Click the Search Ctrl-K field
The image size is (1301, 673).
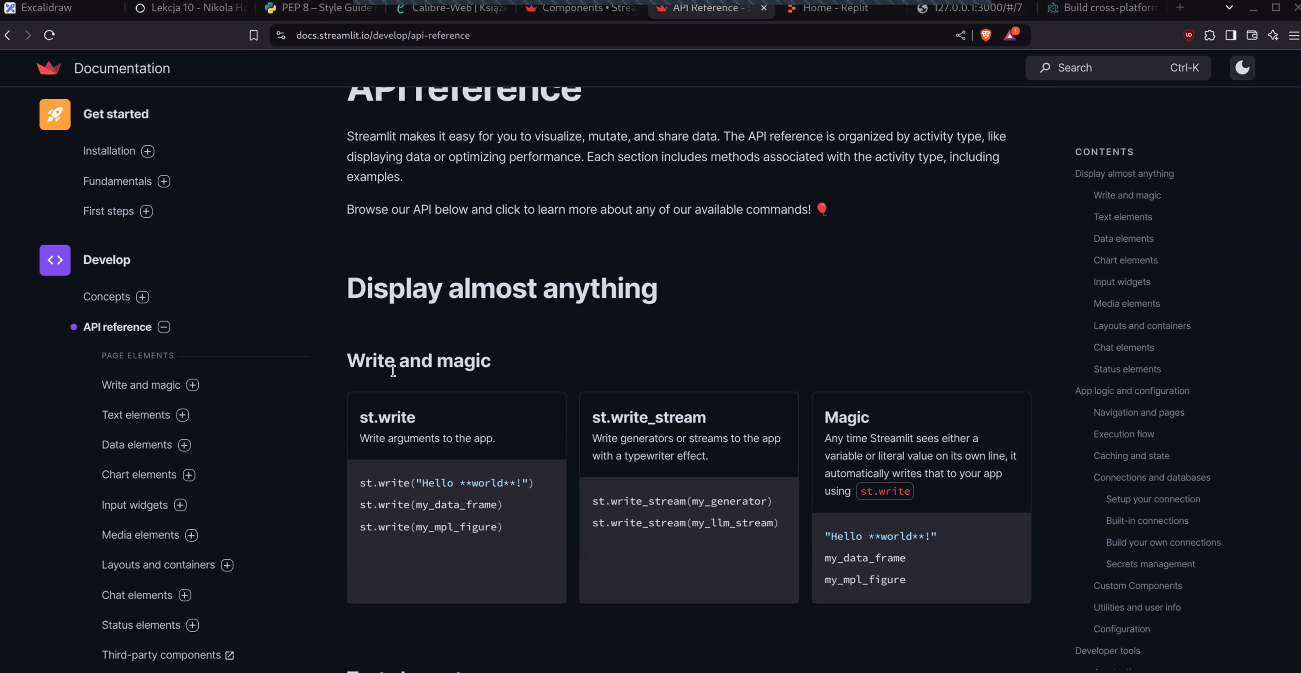[x=1118, y=68]
